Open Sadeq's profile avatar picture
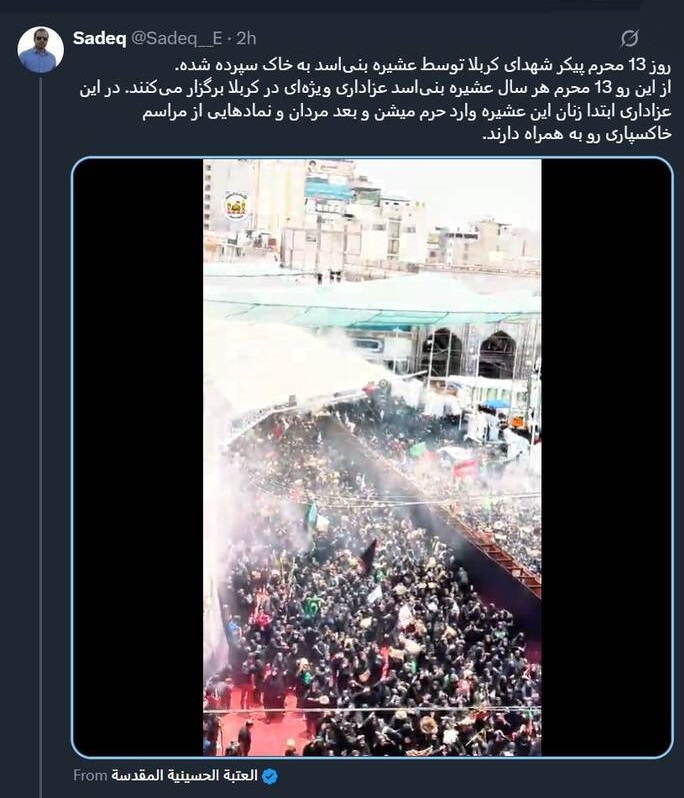Screen dimensions: 684x798 pyautogui.click(x=40, y=50)
